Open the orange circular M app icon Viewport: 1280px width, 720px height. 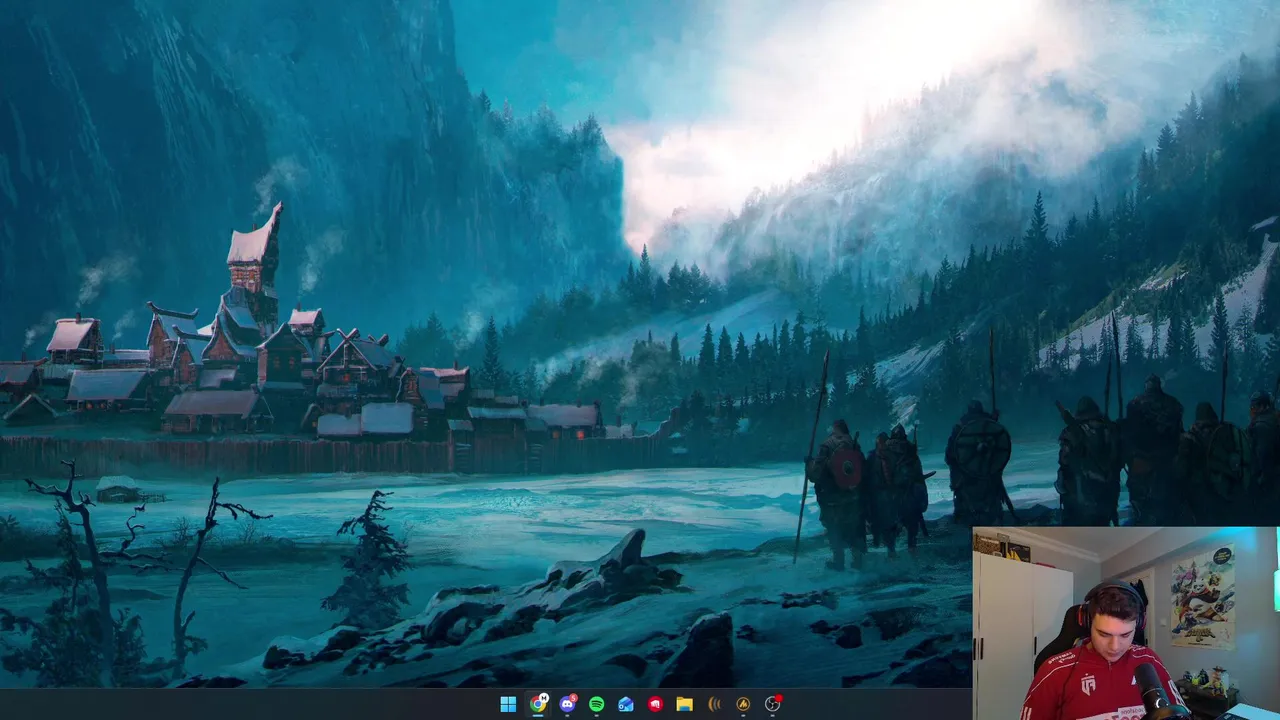click(743, 704)
